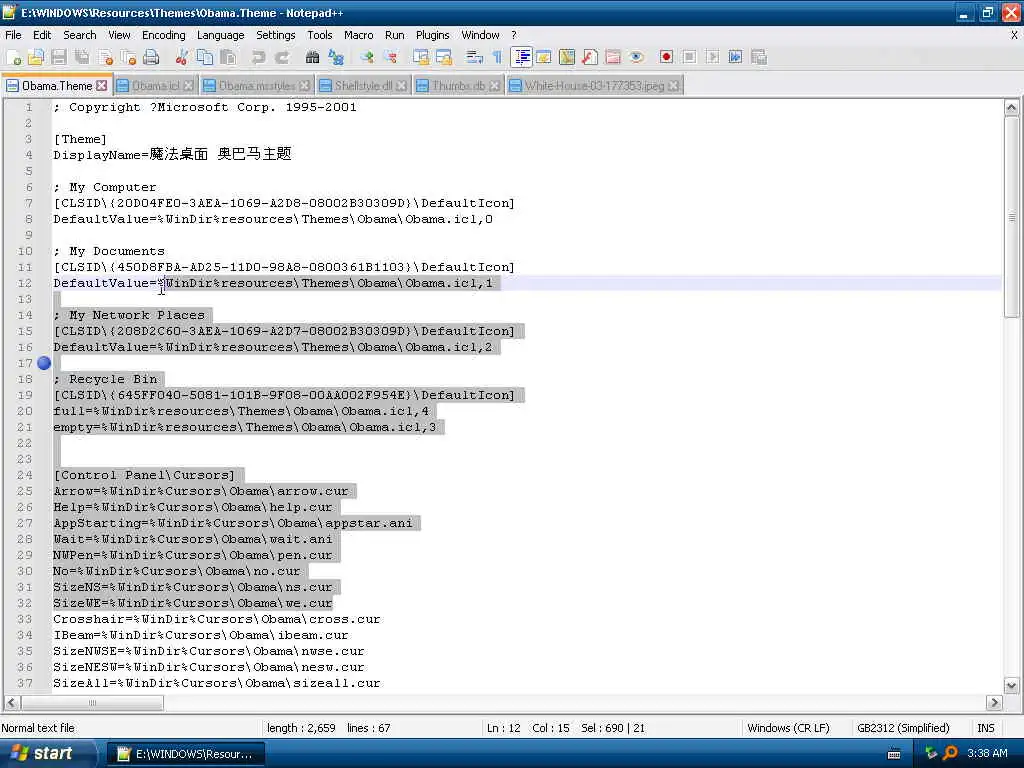Open the View menu
The image size is (1024, 768).
pos(119,35)
